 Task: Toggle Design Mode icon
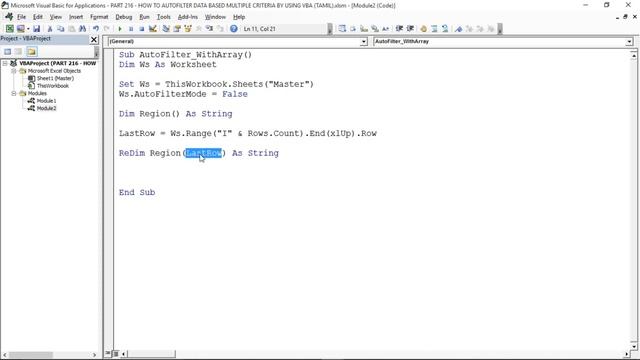[153, 29]
